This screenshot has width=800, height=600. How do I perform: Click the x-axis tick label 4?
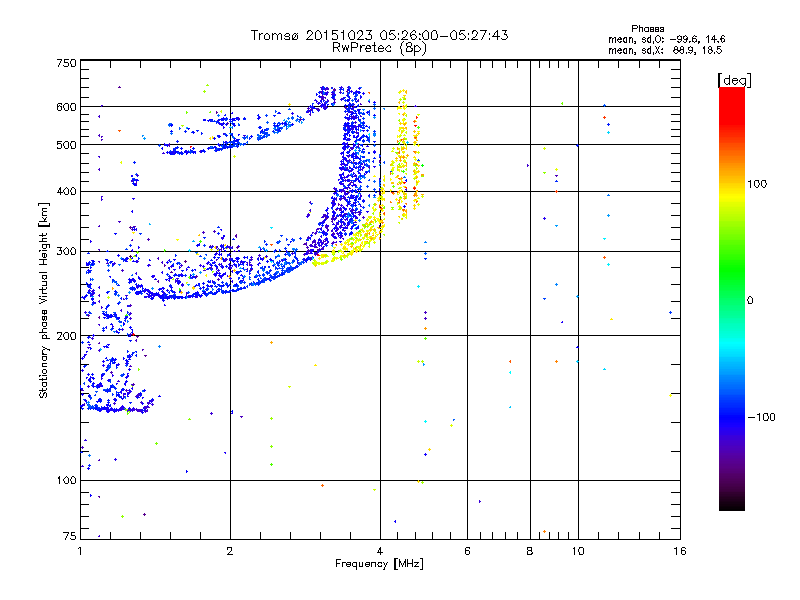pos(380,551)
